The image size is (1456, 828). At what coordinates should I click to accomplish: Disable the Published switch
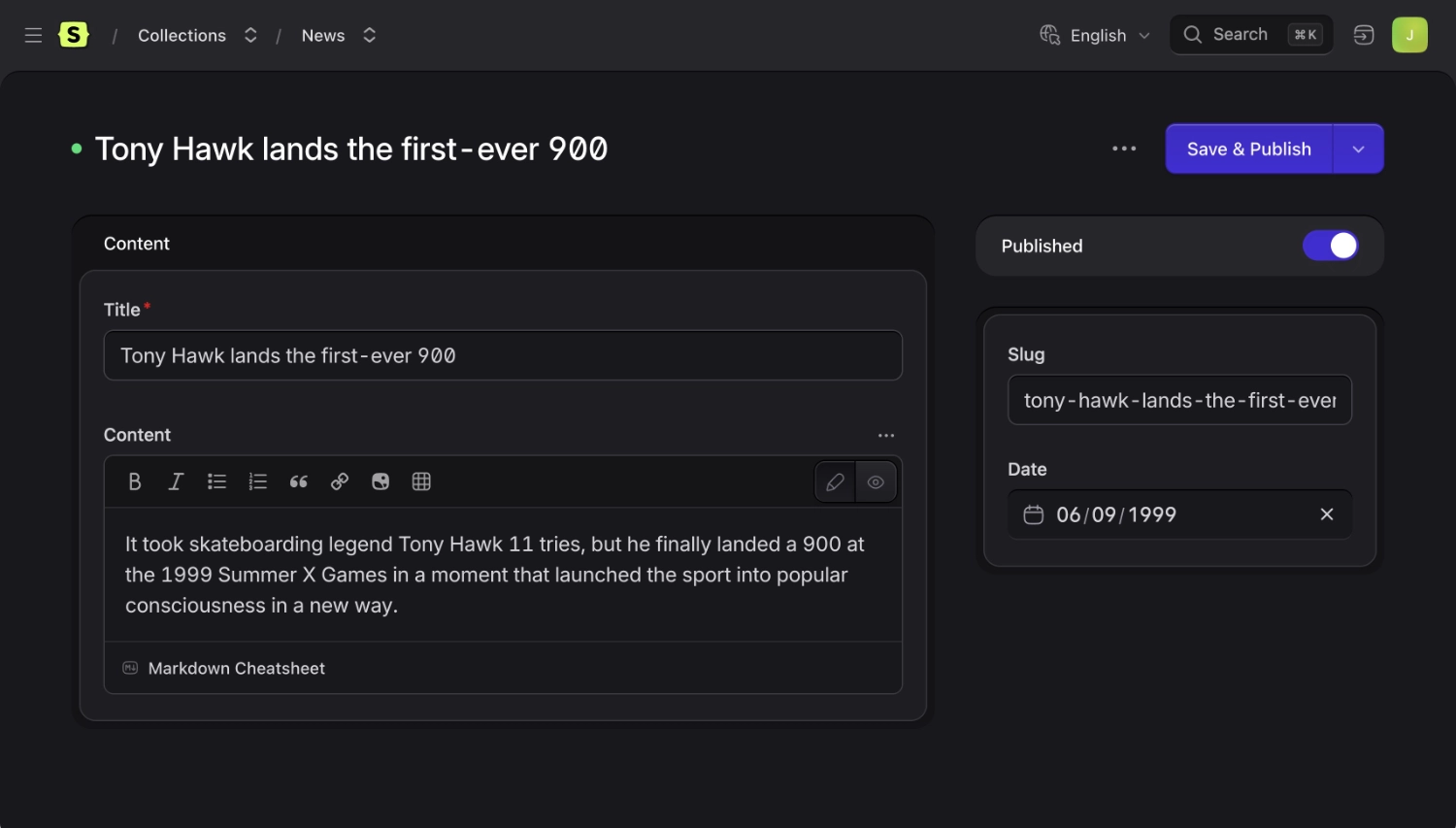click(x=1331, y=246)
